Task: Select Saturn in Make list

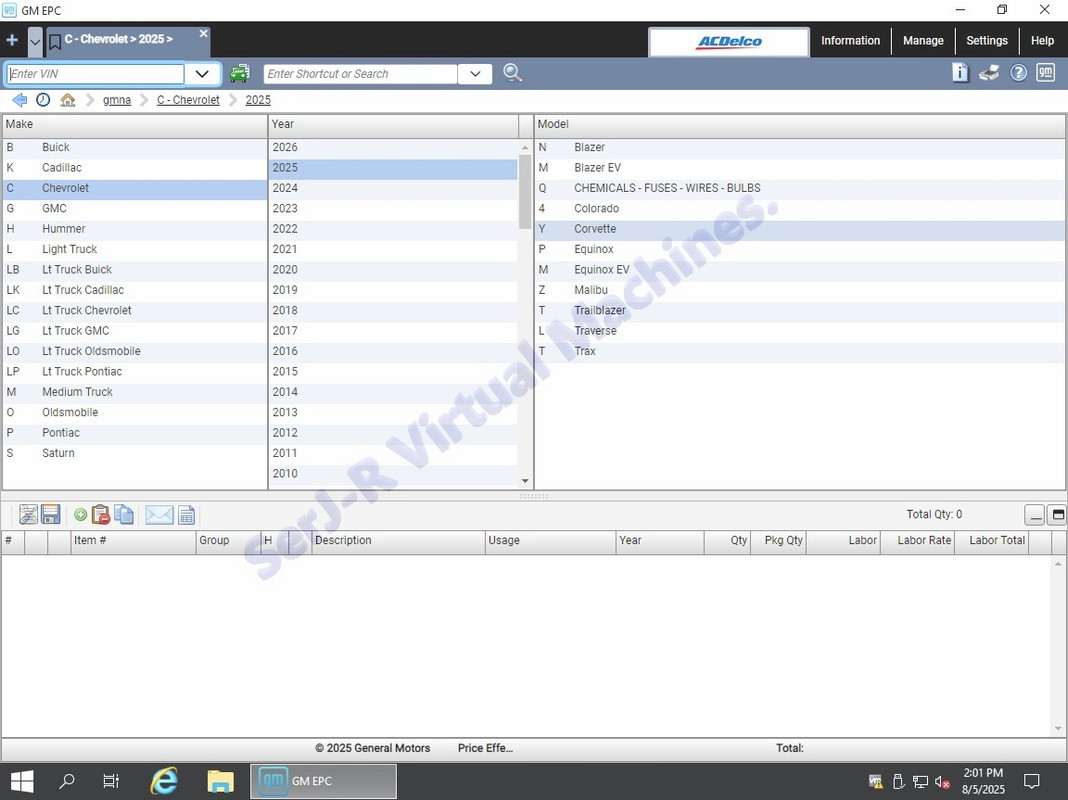Action: tap(135, 453)
